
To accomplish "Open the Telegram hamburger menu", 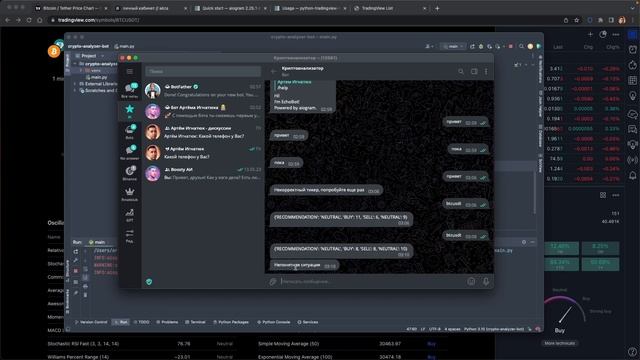I will (x=129, y=71).
